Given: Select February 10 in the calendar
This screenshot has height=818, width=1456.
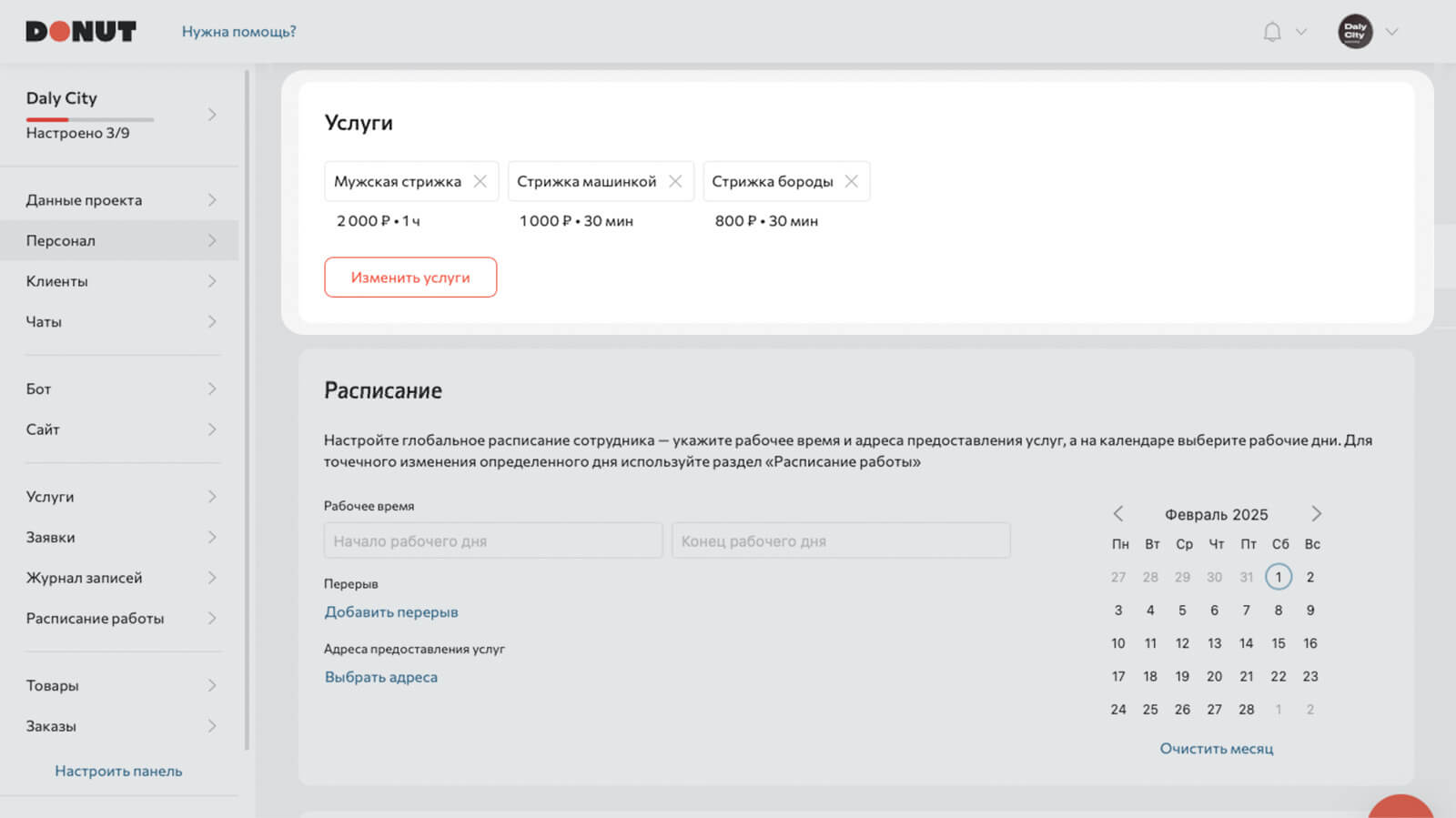Looking at the screenshot, I should 1118,643.
